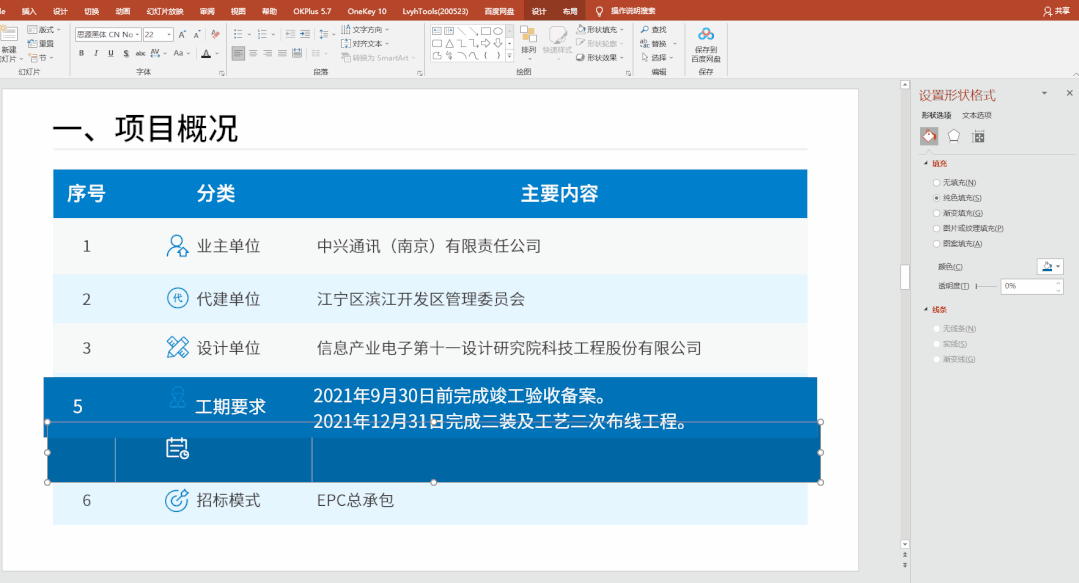The height and width of the screenshot is (583, 1079).
Task: Select 无填充 (No fill) radio button
Action: [x=936, y=183]
